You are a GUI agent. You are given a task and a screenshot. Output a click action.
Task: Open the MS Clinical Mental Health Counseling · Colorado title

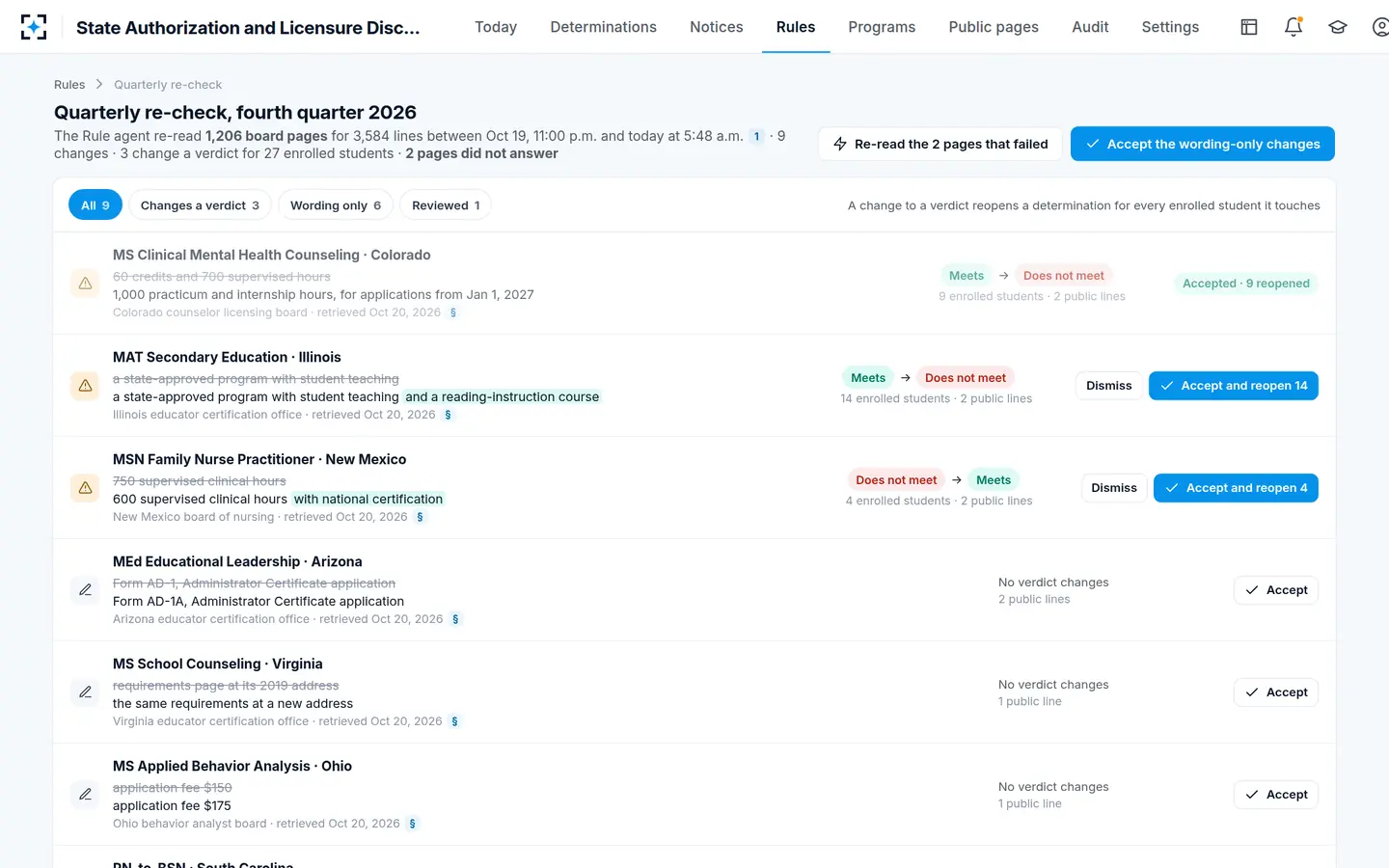point(272,255)
